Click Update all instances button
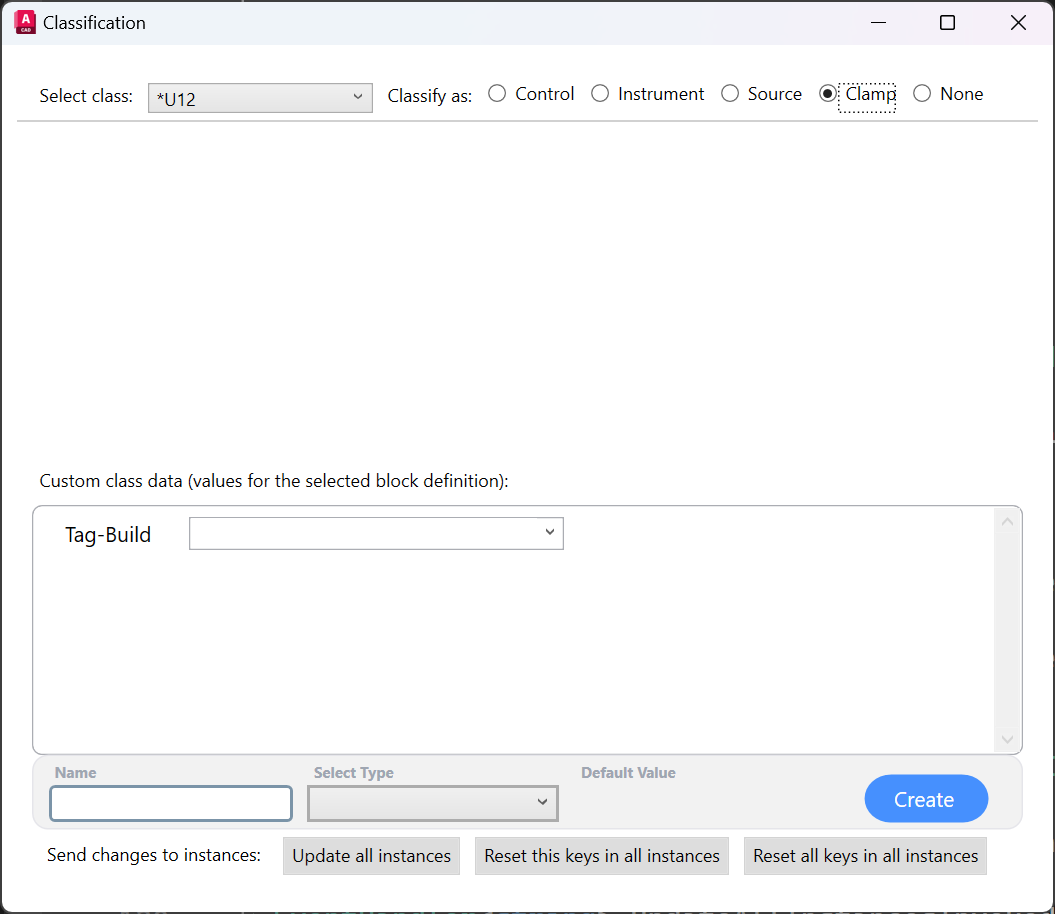This screenshot has width=1055, height=914. tap(371, 856)
